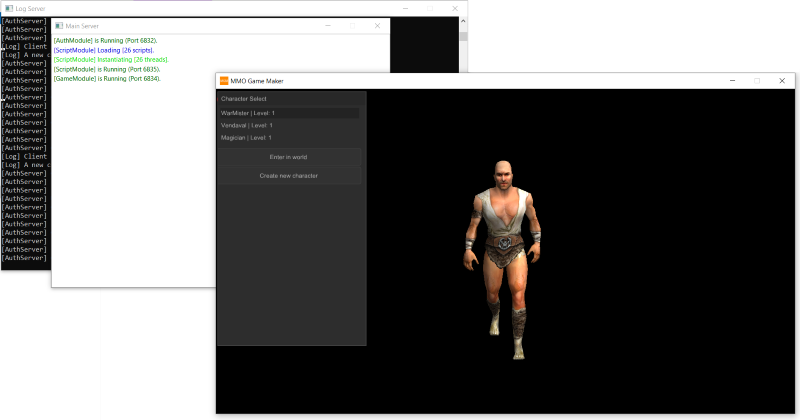Minimize the Log Server console window
This screenshot has width=800, height=420.
pyautogui.click(x=405, y=8)
